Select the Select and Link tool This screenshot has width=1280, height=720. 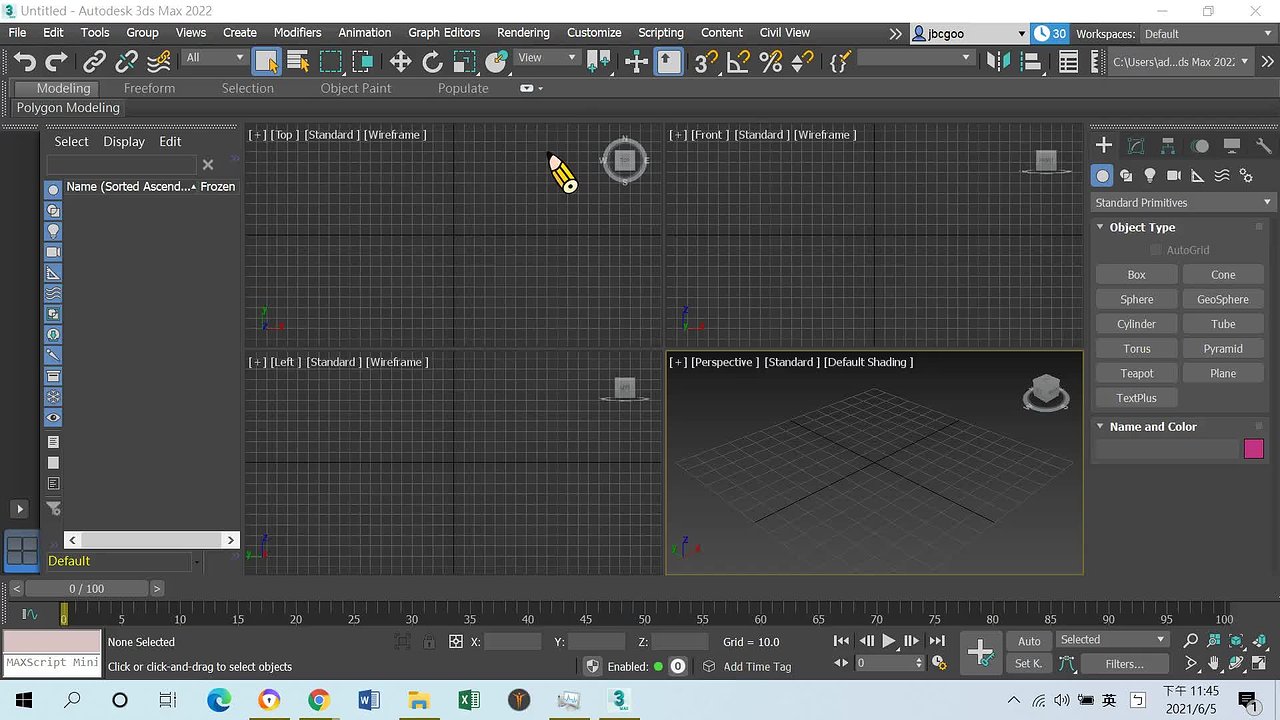coord(94,62)
